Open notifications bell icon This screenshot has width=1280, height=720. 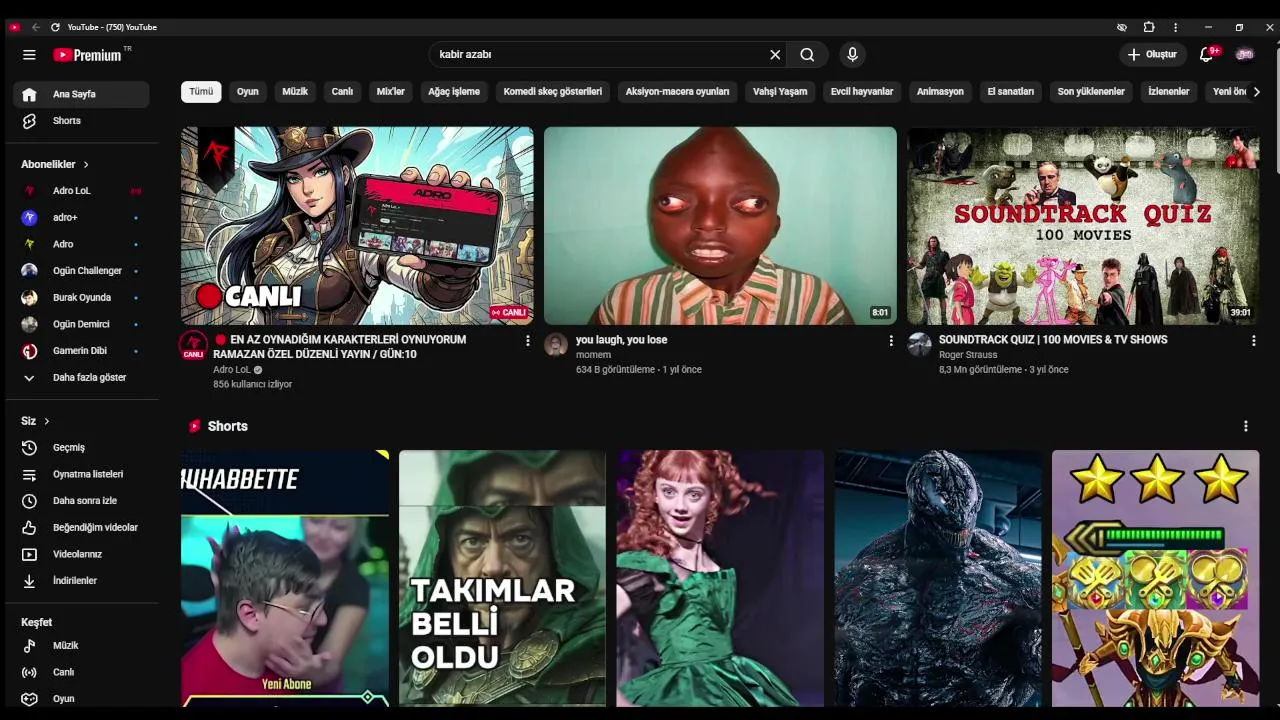tap(1206, 55)
